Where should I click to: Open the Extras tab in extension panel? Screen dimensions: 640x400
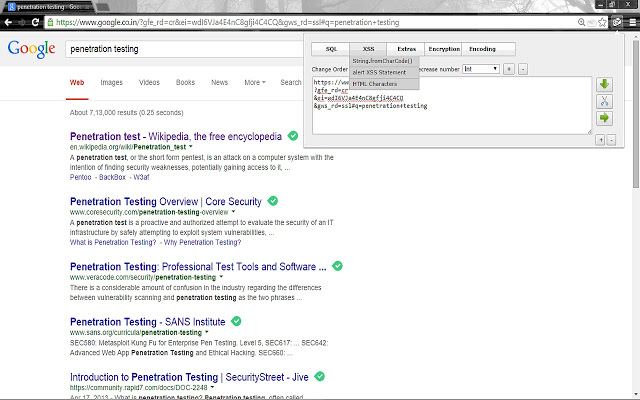406,49
